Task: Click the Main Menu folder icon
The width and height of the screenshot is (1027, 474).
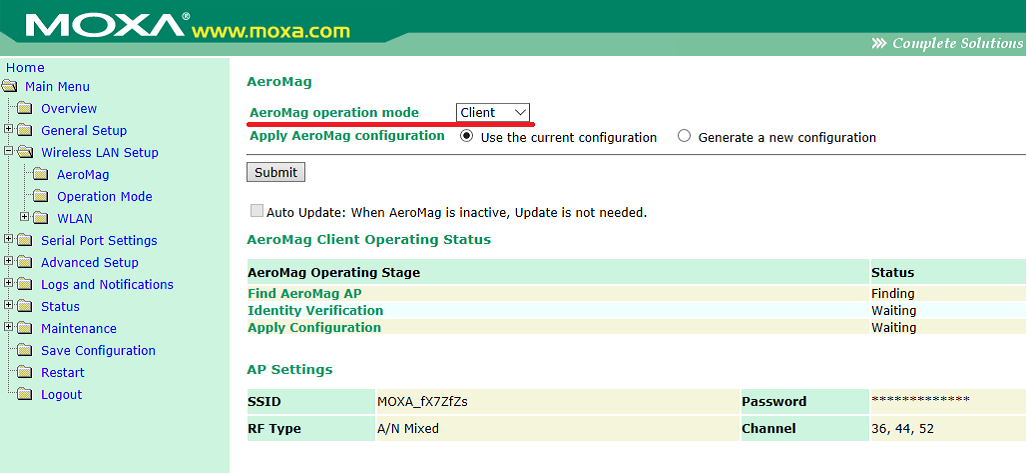Action: [x=10, y=87]
